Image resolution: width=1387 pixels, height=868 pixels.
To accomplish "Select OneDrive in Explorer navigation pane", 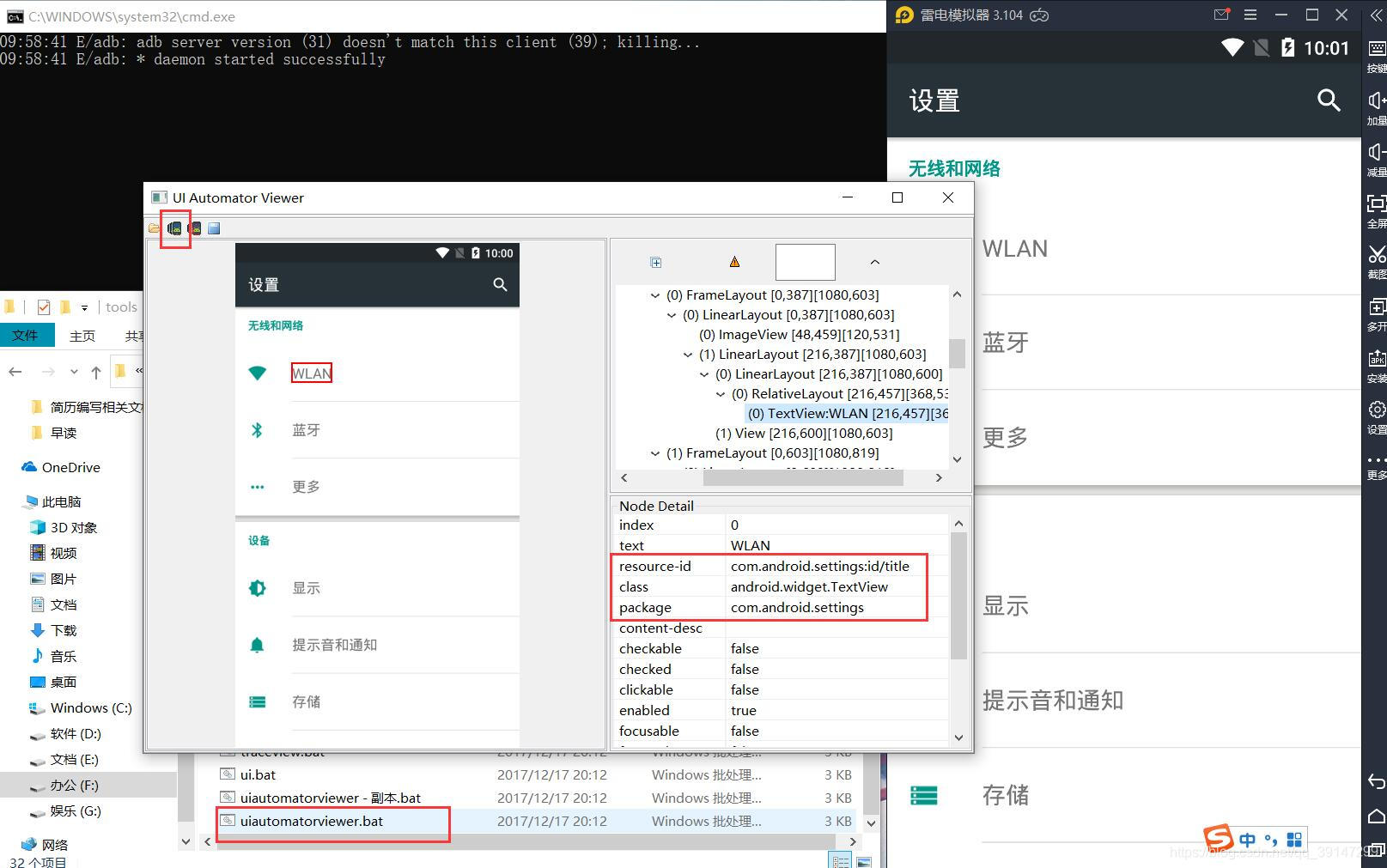I will coord(70,467).
